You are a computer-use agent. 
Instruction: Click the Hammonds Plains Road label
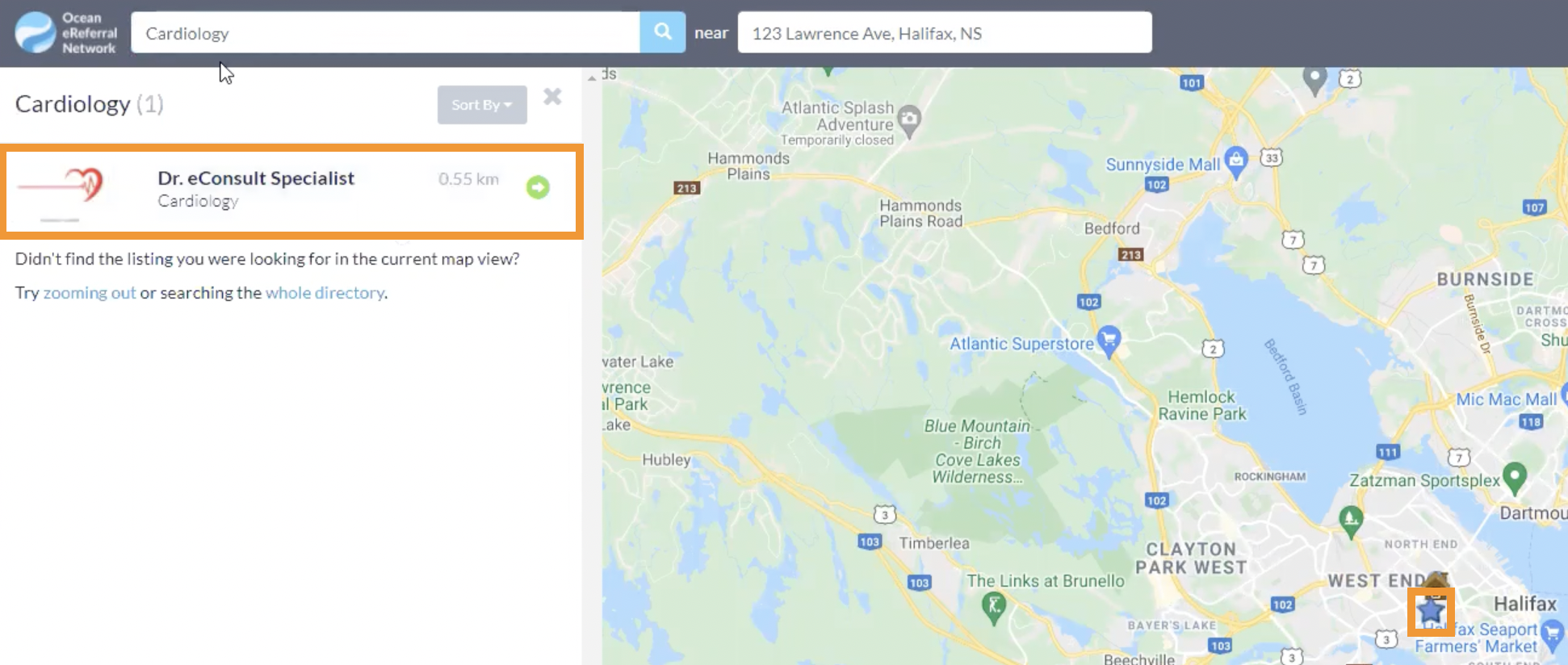coord(920,213)
